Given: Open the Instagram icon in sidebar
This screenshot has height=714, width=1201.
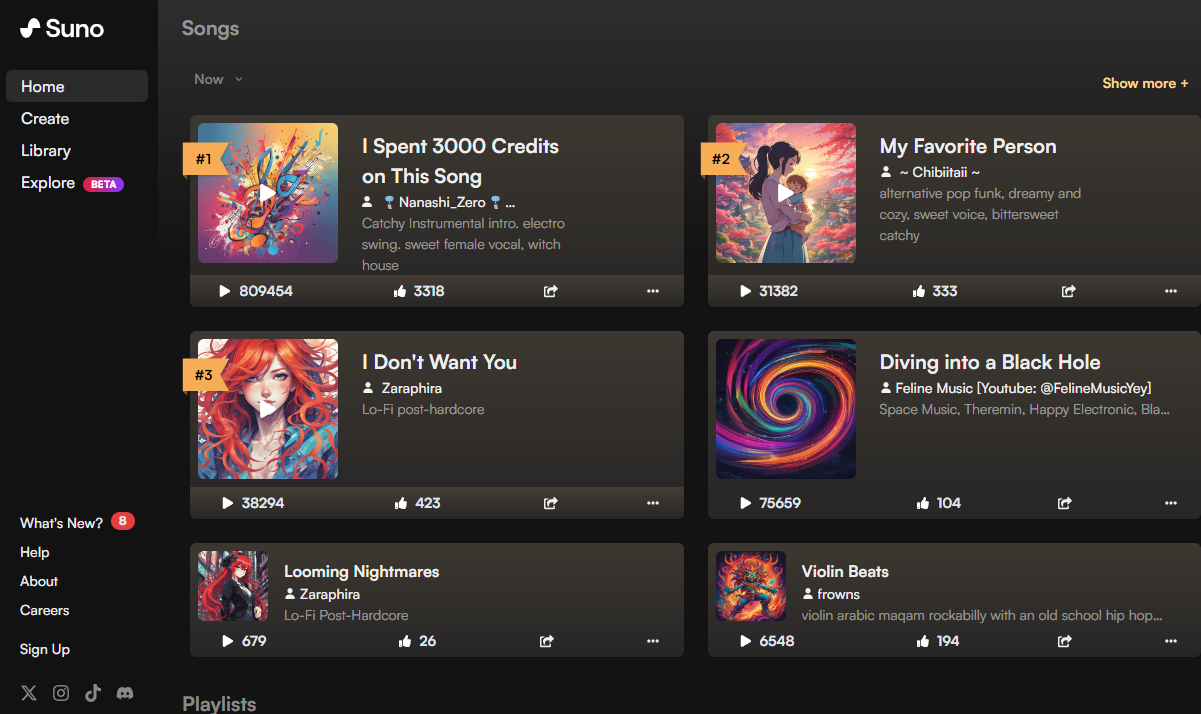Looking at the screenshot, I should 61,693.
